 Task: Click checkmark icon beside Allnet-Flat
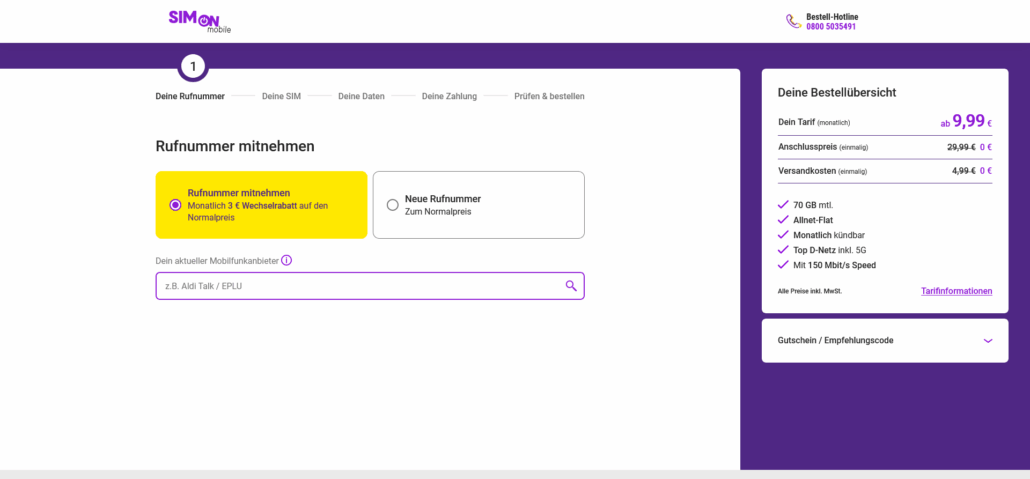pos(782,220)
